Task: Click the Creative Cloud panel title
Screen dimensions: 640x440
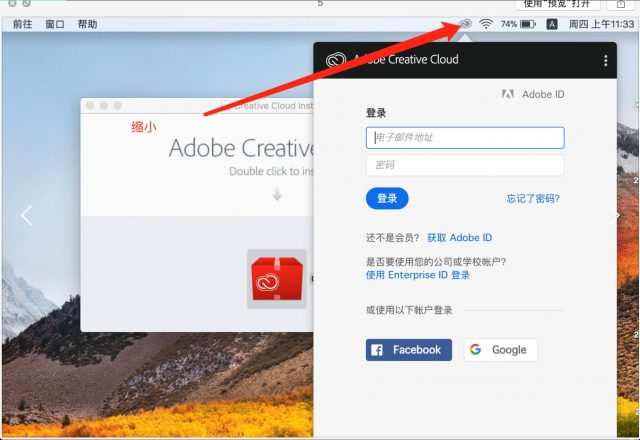Action: (x=406, y=60)
